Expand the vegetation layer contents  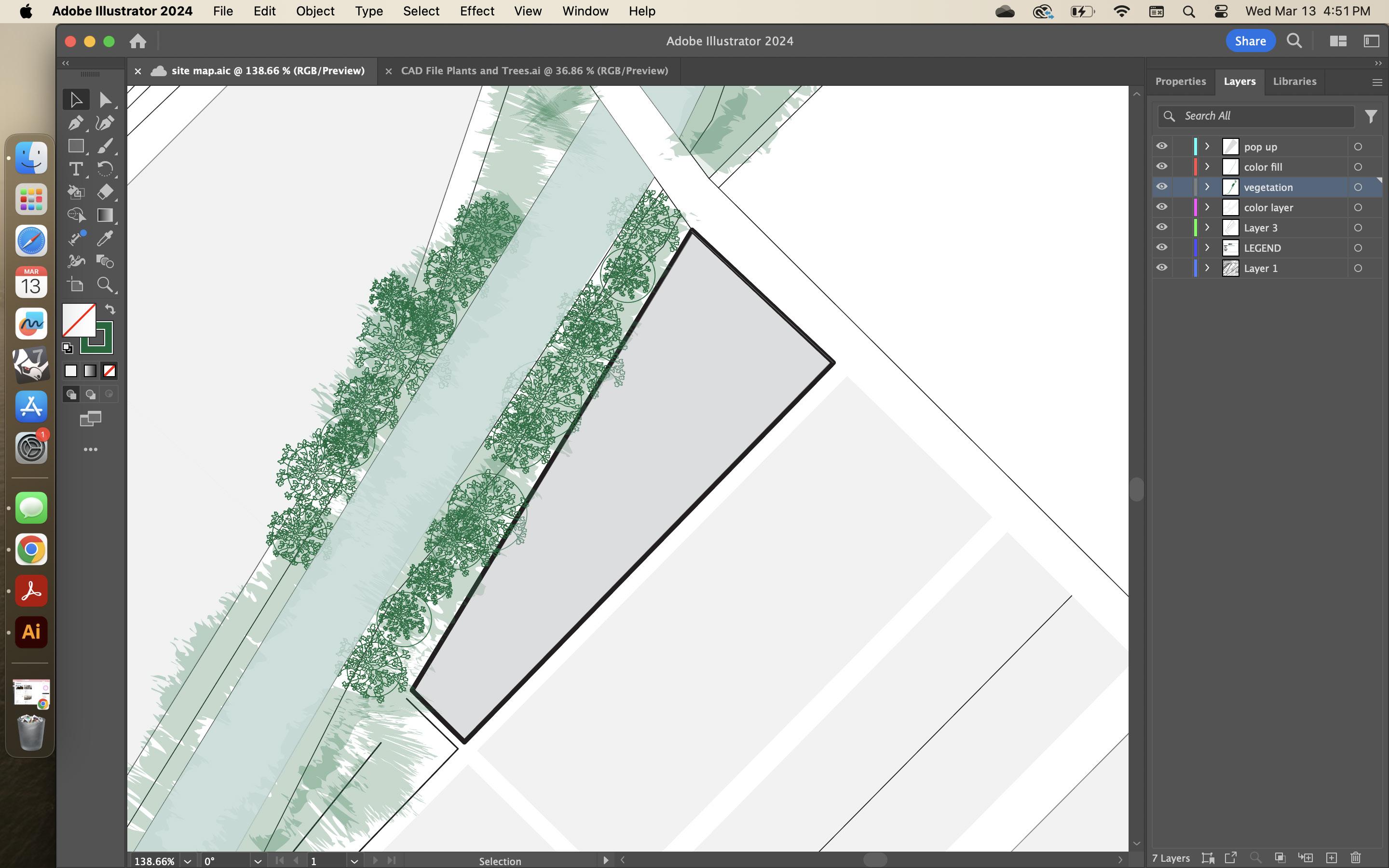click(1207, 187)
